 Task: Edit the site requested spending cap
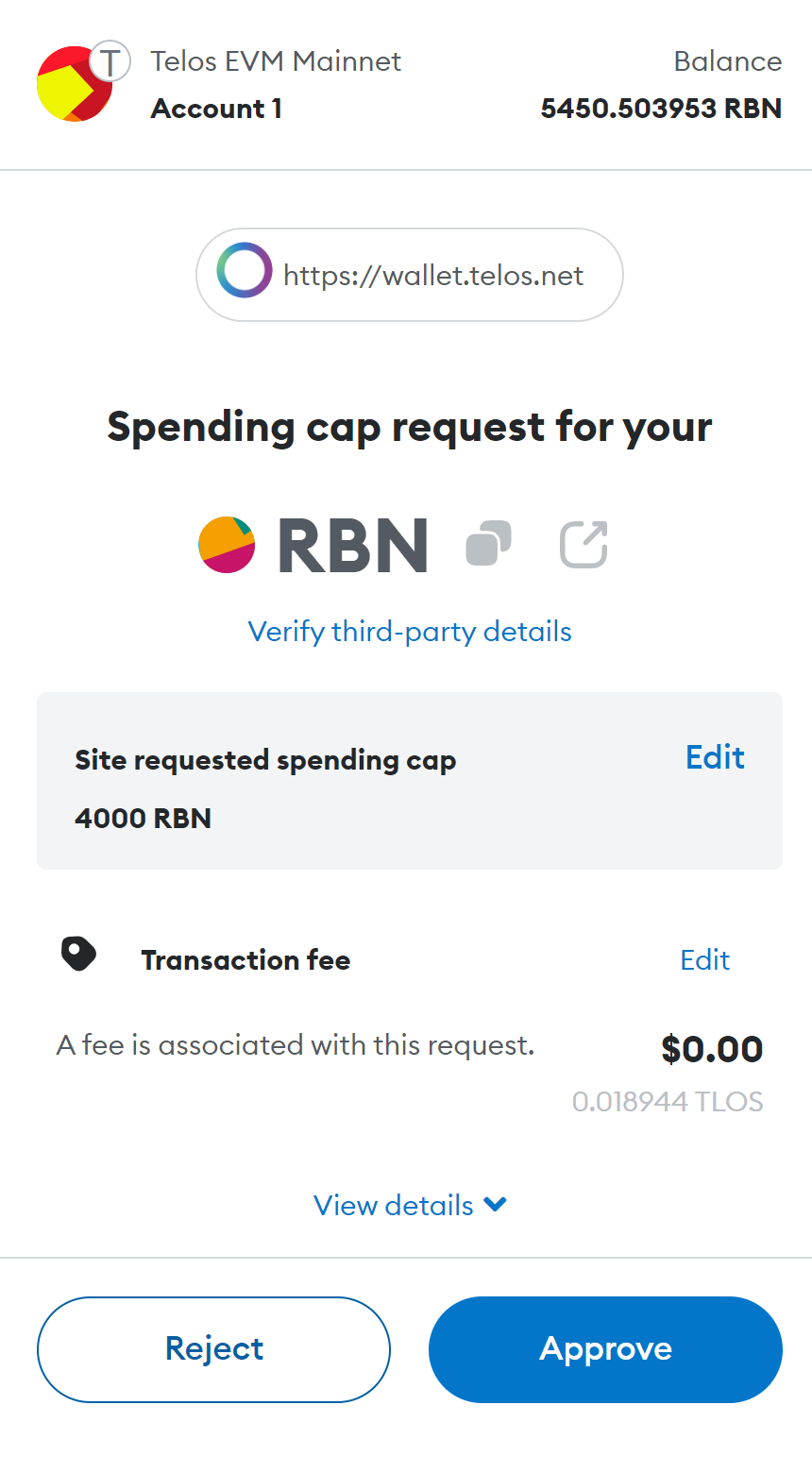(715, 757)
